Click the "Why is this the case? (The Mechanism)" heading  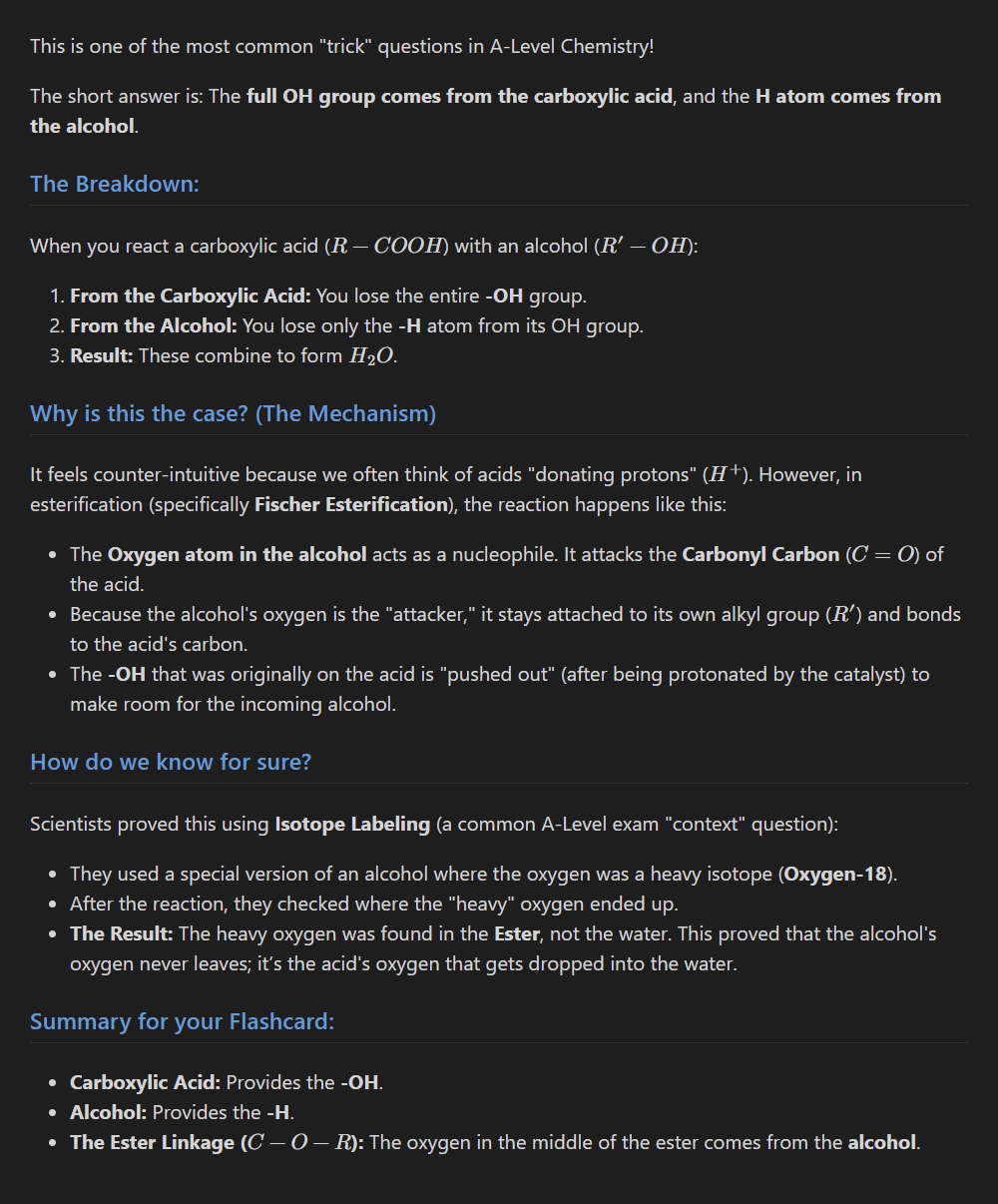(x=233, y=414)
